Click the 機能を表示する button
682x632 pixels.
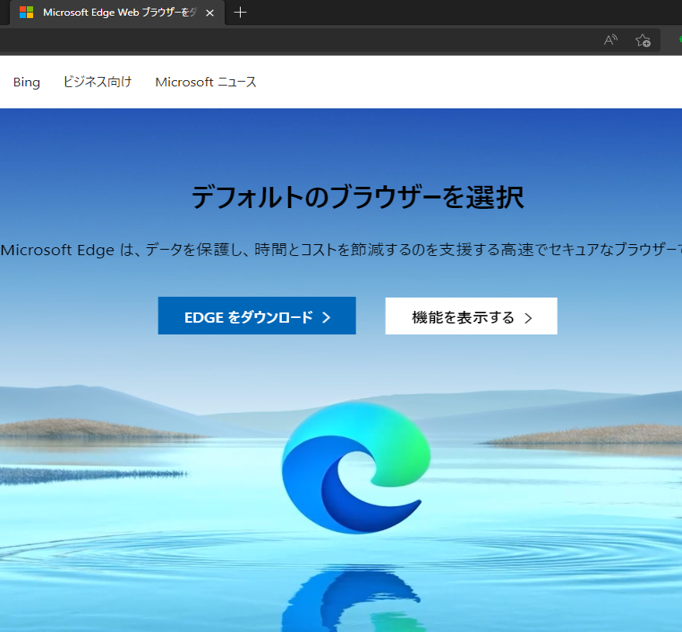471,316
